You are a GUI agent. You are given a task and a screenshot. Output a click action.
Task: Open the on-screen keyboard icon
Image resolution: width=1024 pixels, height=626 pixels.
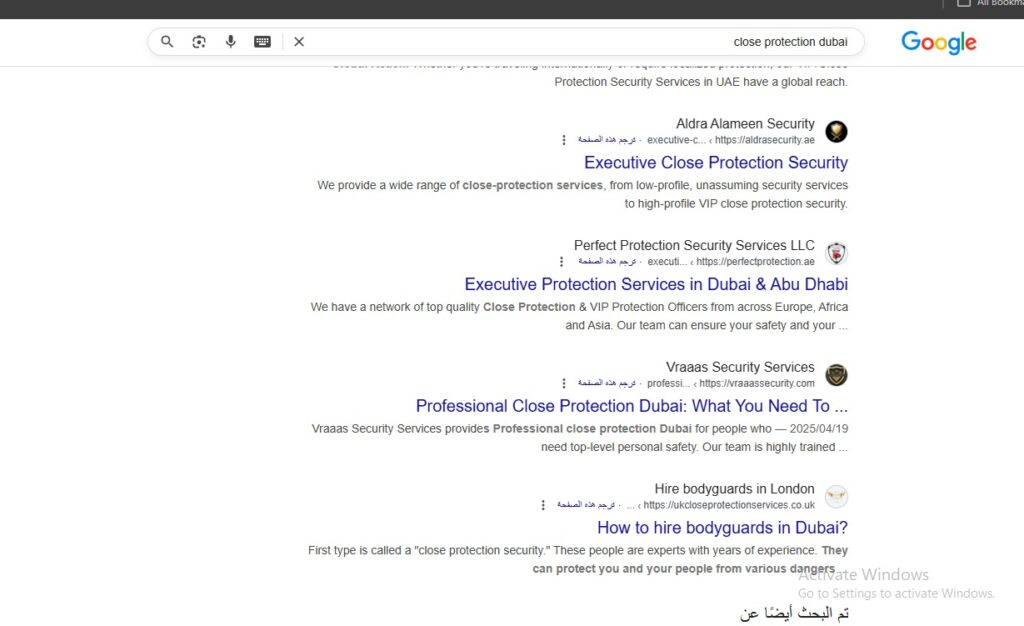coord(263,42)
